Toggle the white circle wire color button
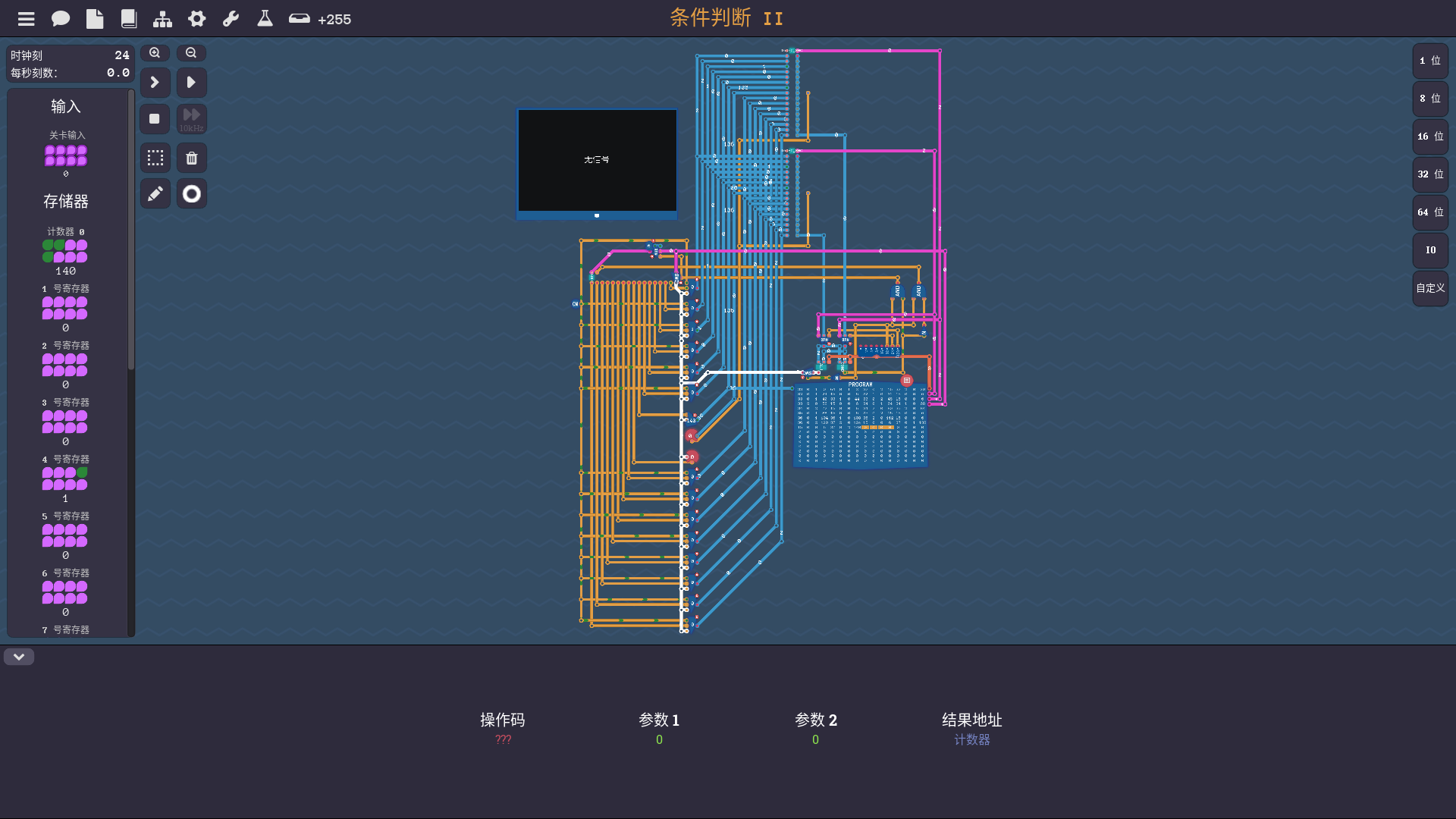 (192, 194)
